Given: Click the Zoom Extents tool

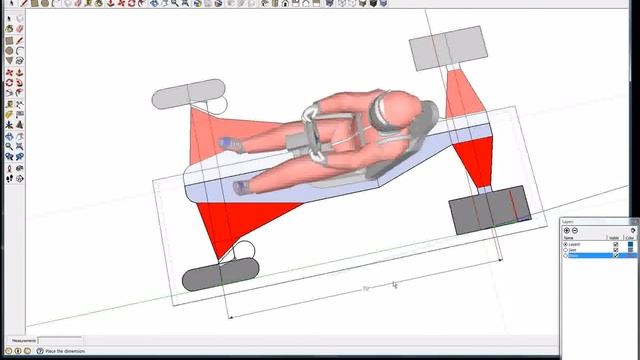Looking at the screenshot, I should (20, 147).
